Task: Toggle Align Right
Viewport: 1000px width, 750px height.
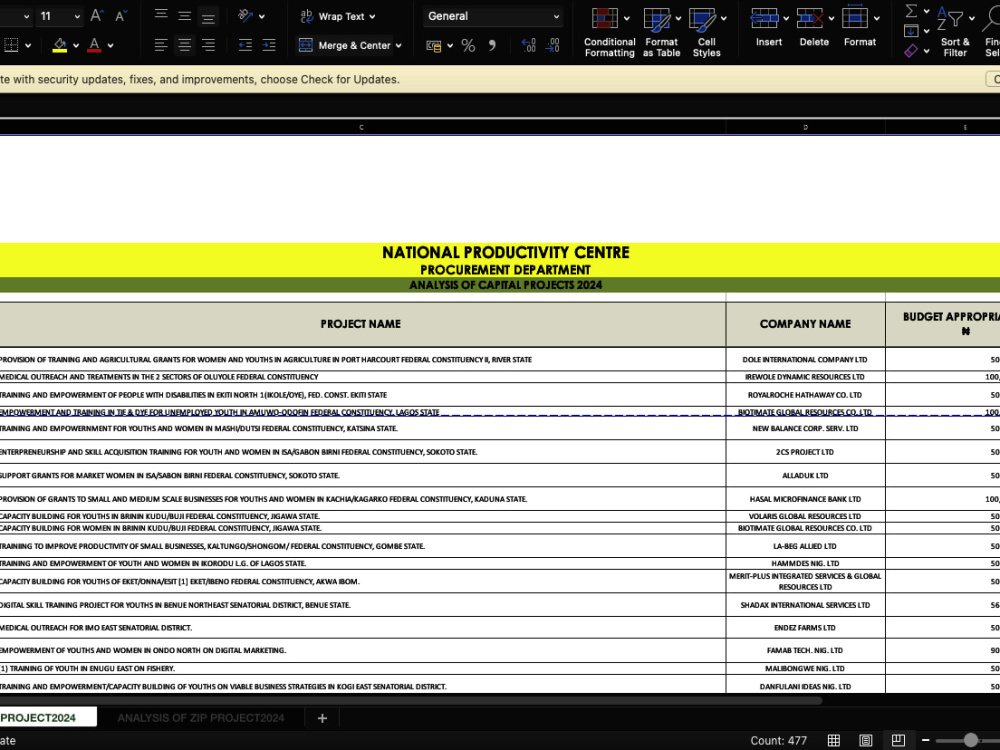Action: pos(208,45)
